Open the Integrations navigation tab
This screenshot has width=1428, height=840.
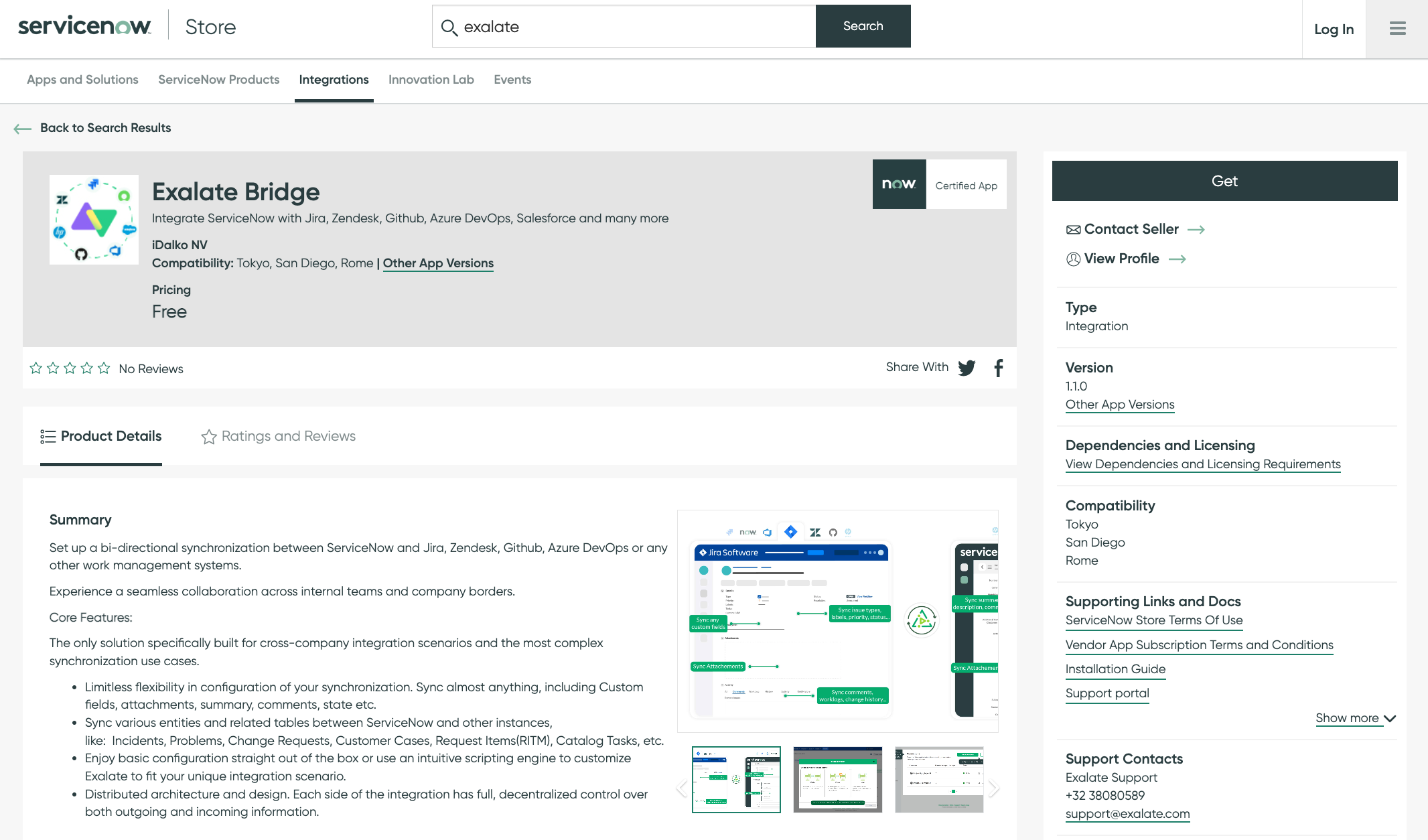[334, 80]
